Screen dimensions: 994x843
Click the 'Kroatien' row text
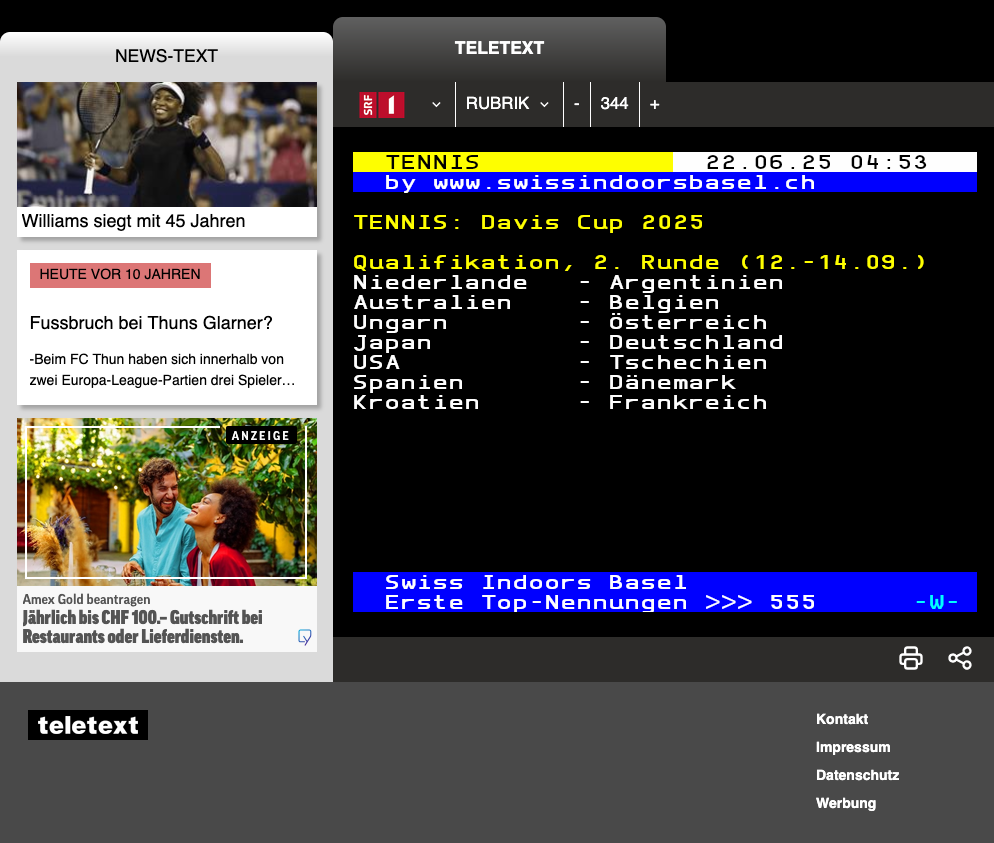(x=416, y=402)
